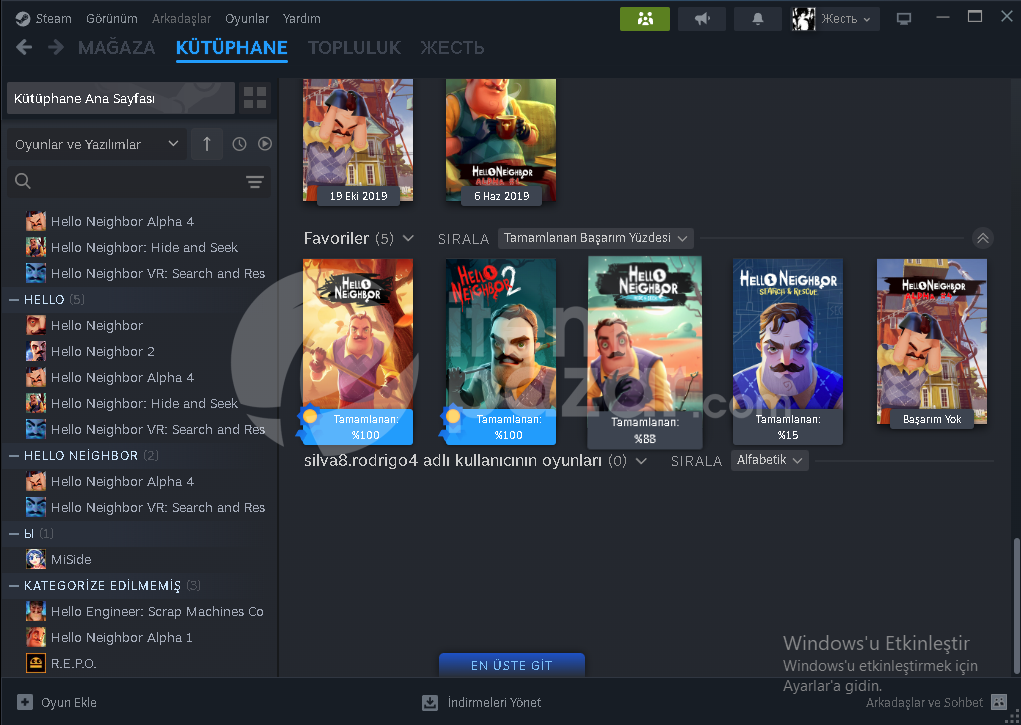The width and height of the screenshot is (1021, 725).
Task: Open Tamamlanan Başarım Yüzdesi sort dropdown
Action: pyautogui.click(x=595, y=238)
